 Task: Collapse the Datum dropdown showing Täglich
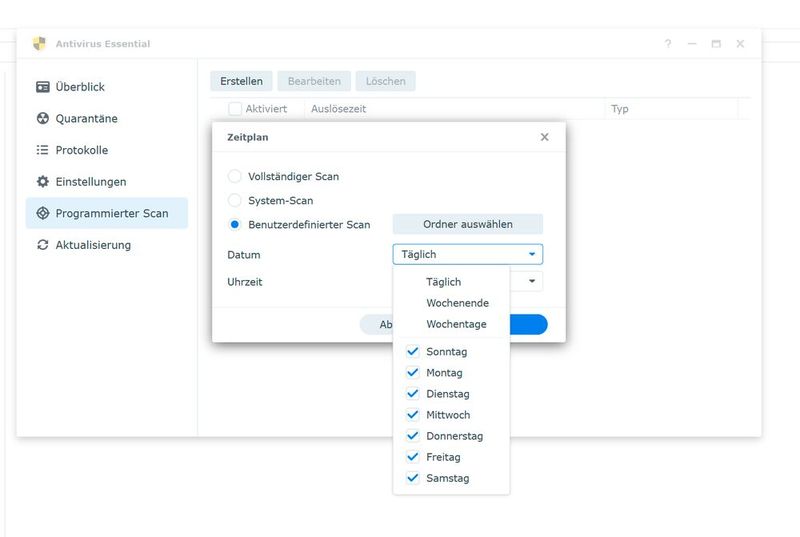point(532,255)
